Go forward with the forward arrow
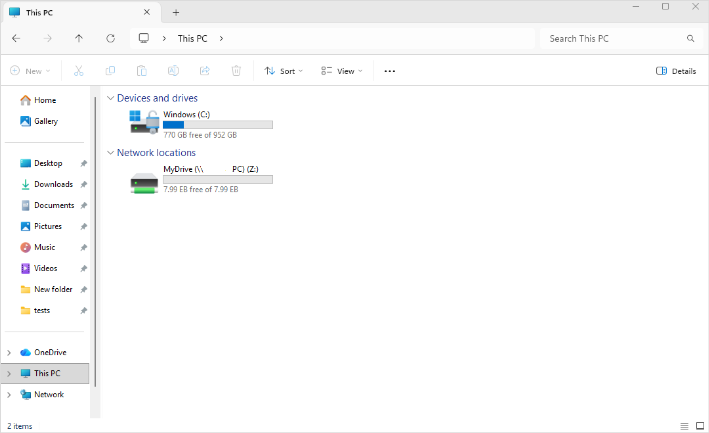Screen dimensions: 709x433 (47, 38)
